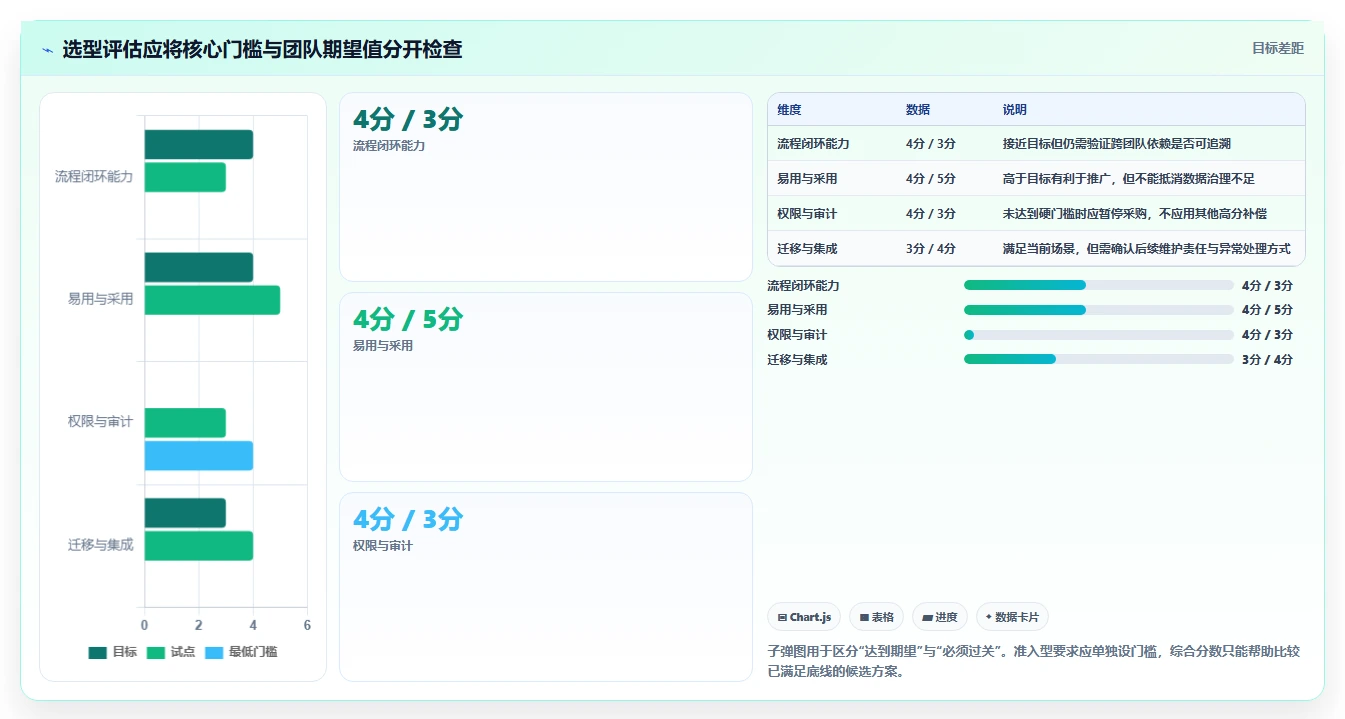1345x719 pixels.
Task: Open the 权限与审计 data card
Action: pyautogui.click(x=546, y=587)
